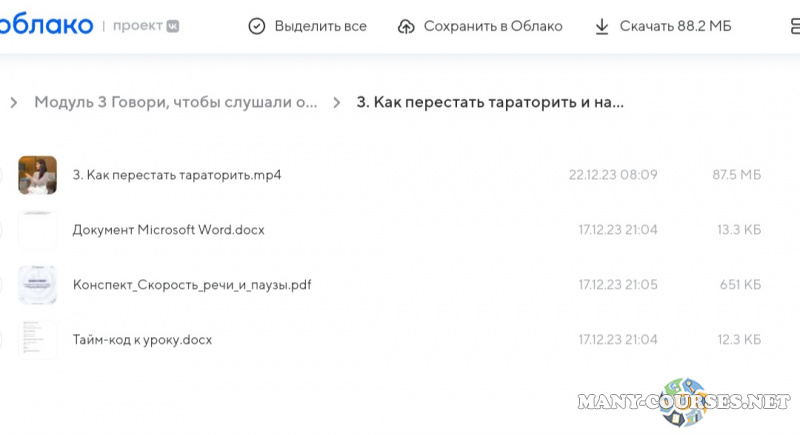Click the chevron before the current folder name
Viewport: 800px width, 435px height.
pyautogui.click(x=337, y=102)
